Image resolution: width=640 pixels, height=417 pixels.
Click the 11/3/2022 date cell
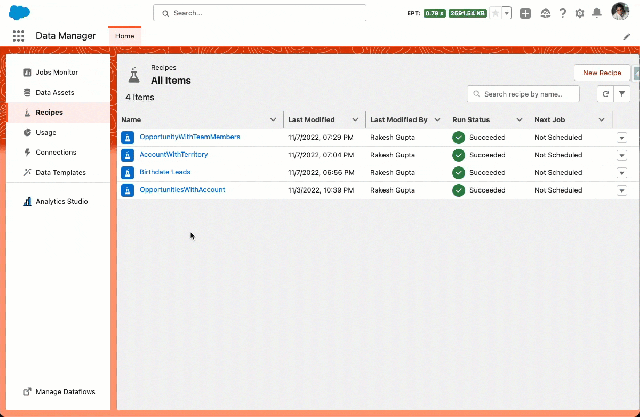coord(321,190)
